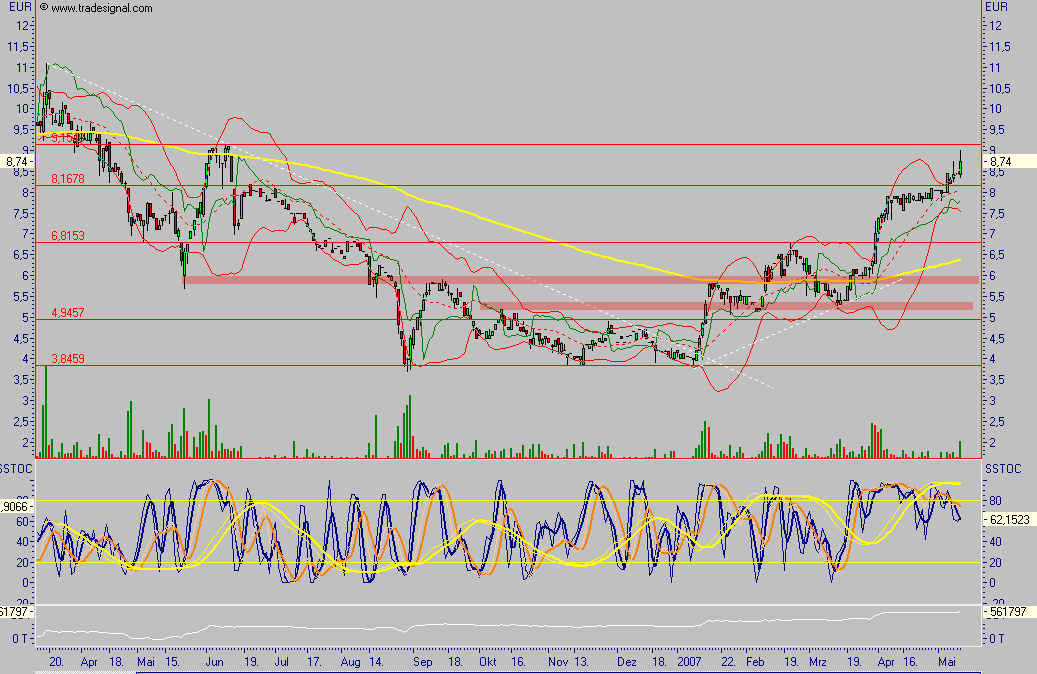Click the copyright symbol beside tradesignal
Screen dimensions: 1037x674
pyautogui.click(x=43, y=8)
